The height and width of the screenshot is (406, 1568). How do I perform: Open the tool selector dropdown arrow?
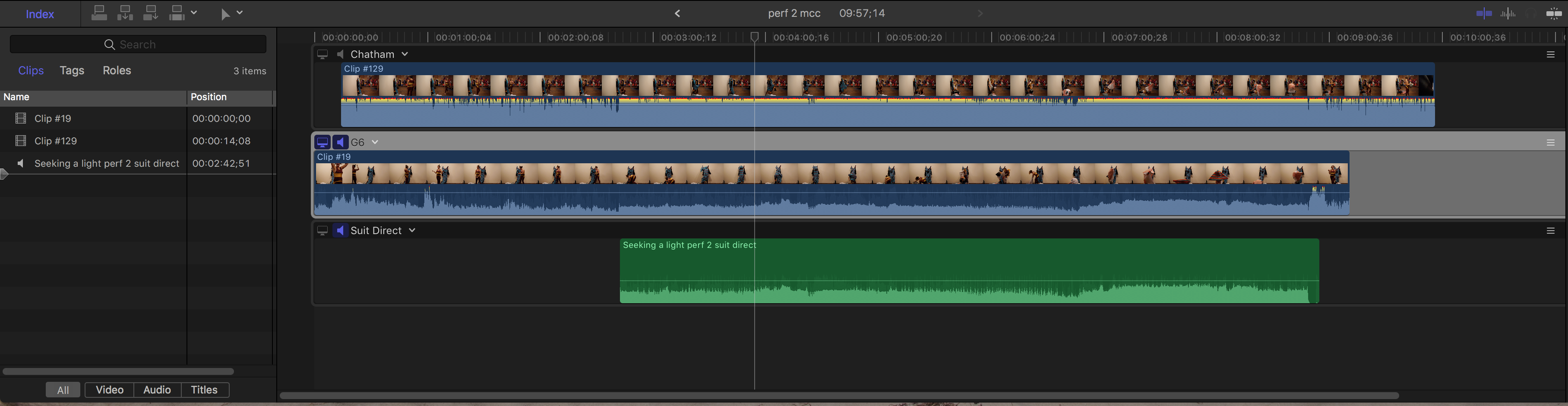(240, 13)
